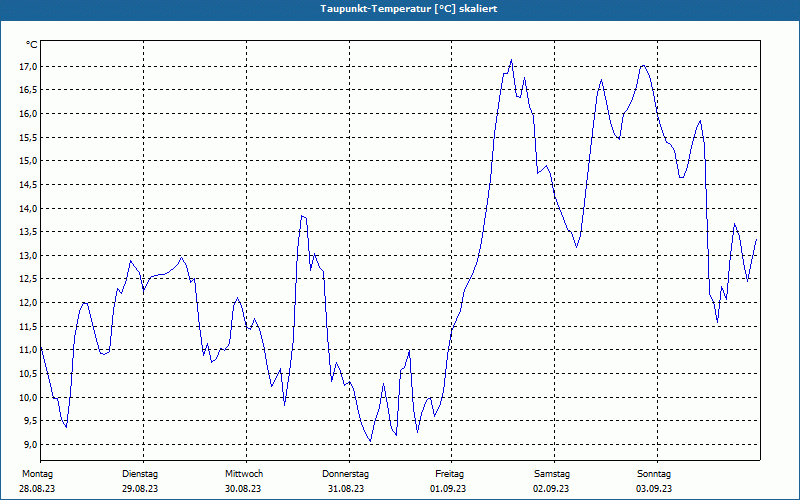The height and width of the screenshot is (500, 800).
Task: Click the Freitag day label
Action: [x=449, y=474]
